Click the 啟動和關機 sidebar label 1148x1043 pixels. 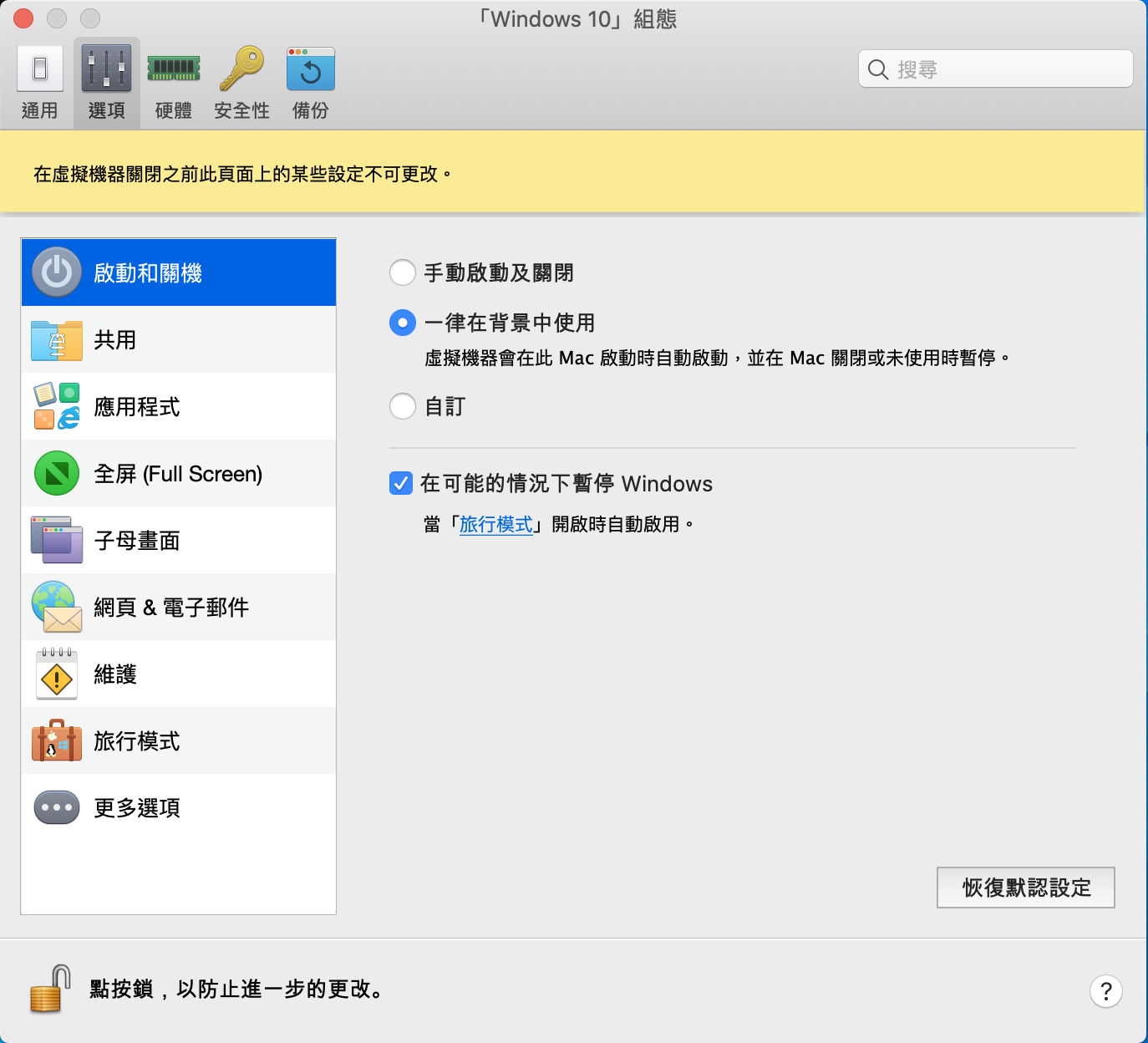click(148, 273)
